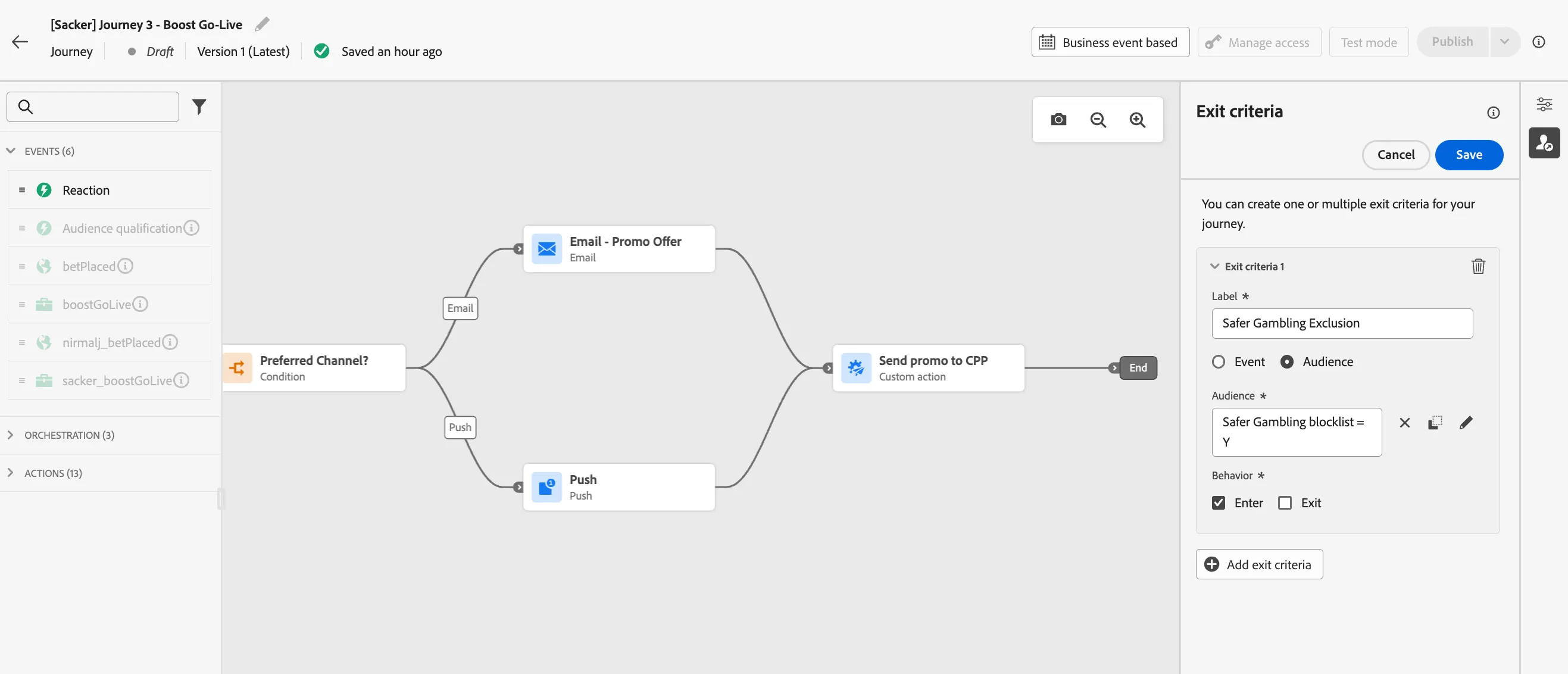Click the Publish button
Image resolution: width=1568 pixels, height=674 pixels.
[x=1453, y=42]
